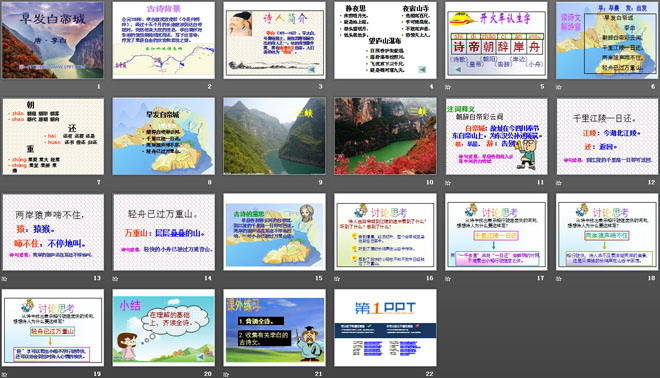Play animation star icon under slide 17

(x=448, y=279)
